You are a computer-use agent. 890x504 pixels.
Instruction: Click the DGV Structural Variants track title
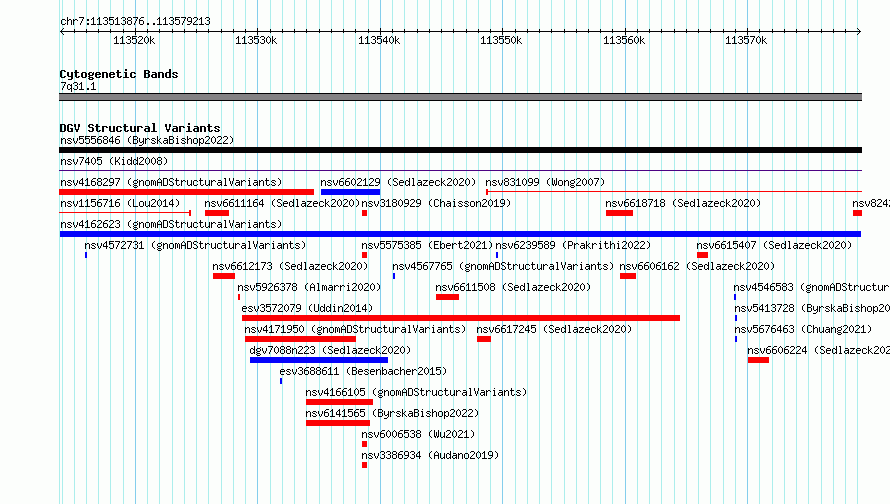(140, 128)
